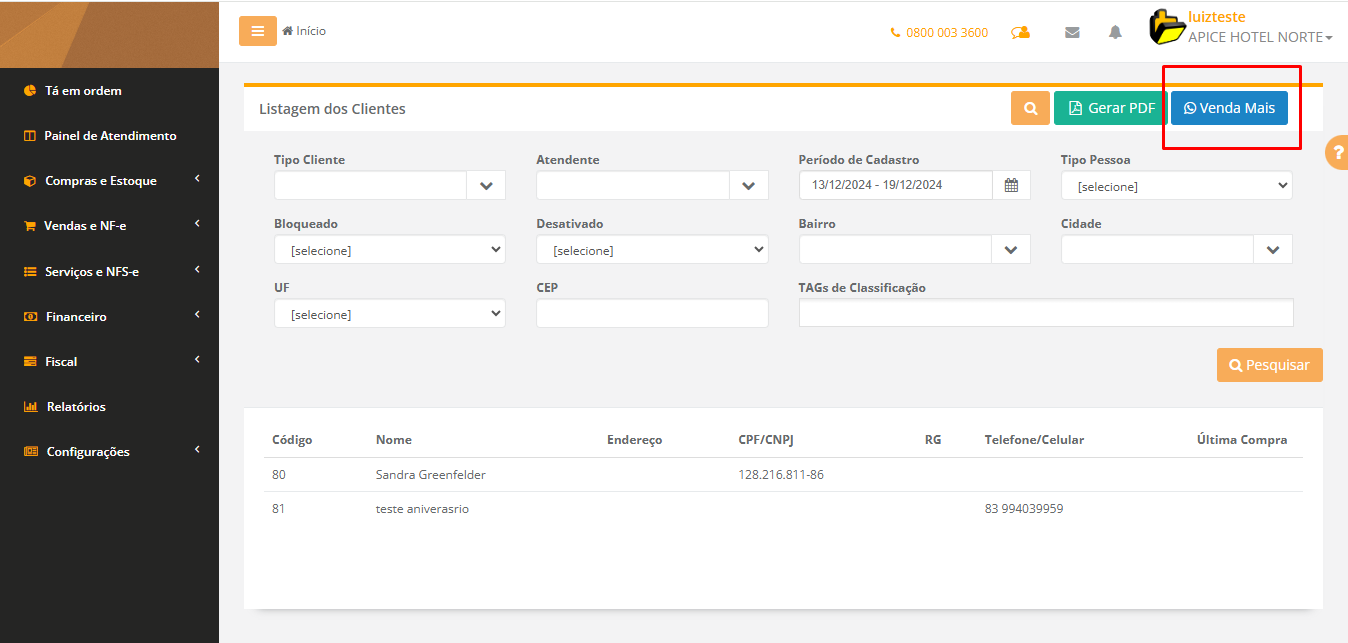Expand Compras e Estoque sidebar menu
Viewport: 1348px width, 643px height.
101,181
